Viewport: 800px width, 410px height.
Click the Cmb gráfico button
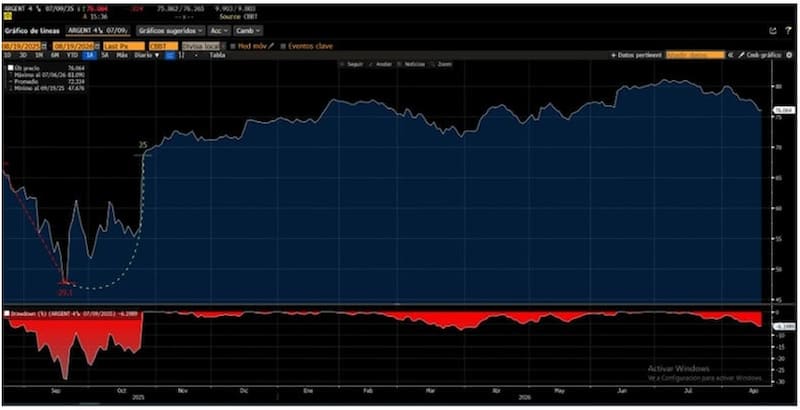pyautogui.click(x=764, y=55)
